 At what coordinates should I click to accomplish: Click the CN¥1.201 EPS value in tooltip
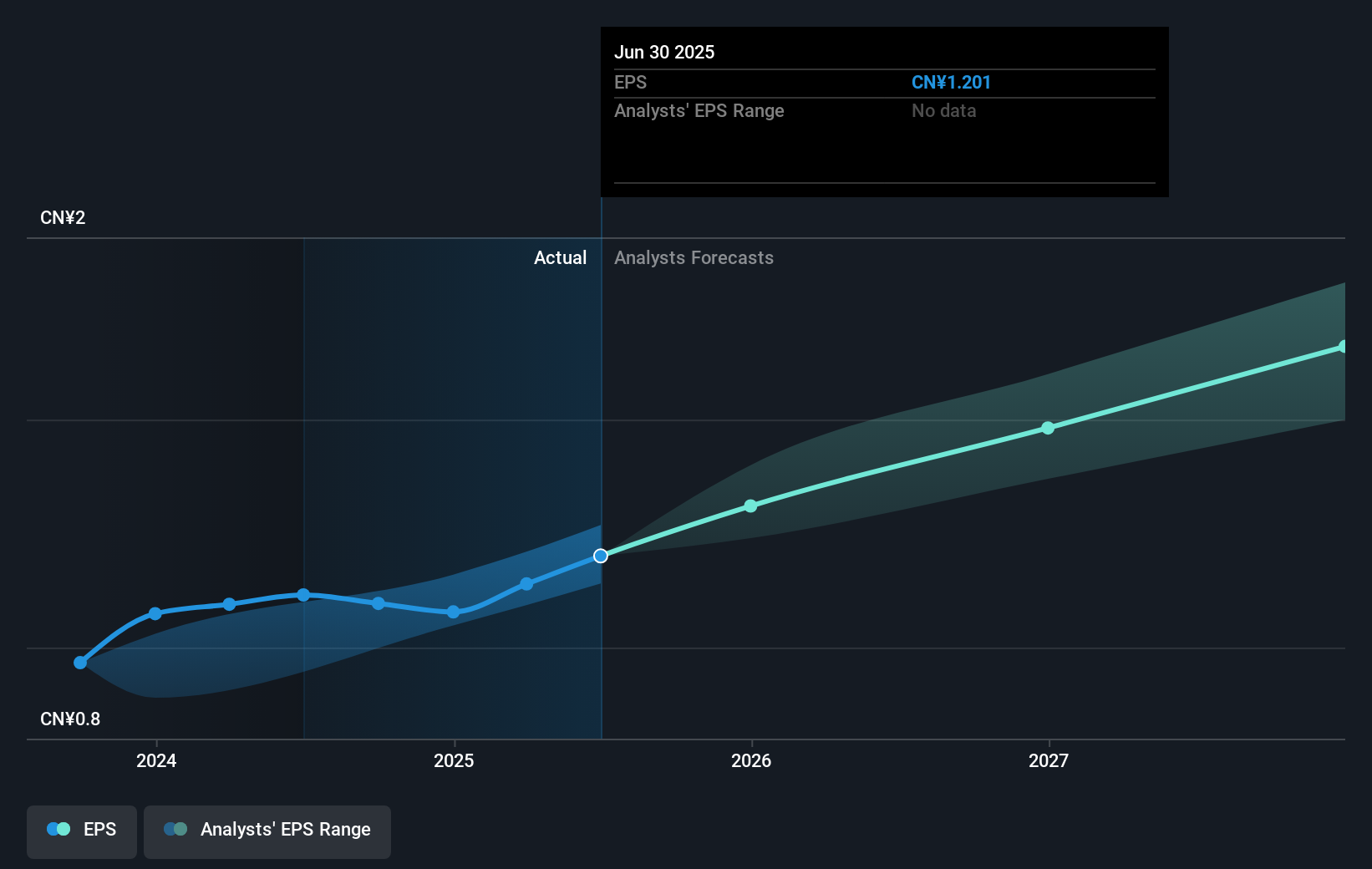coord(951,82)
